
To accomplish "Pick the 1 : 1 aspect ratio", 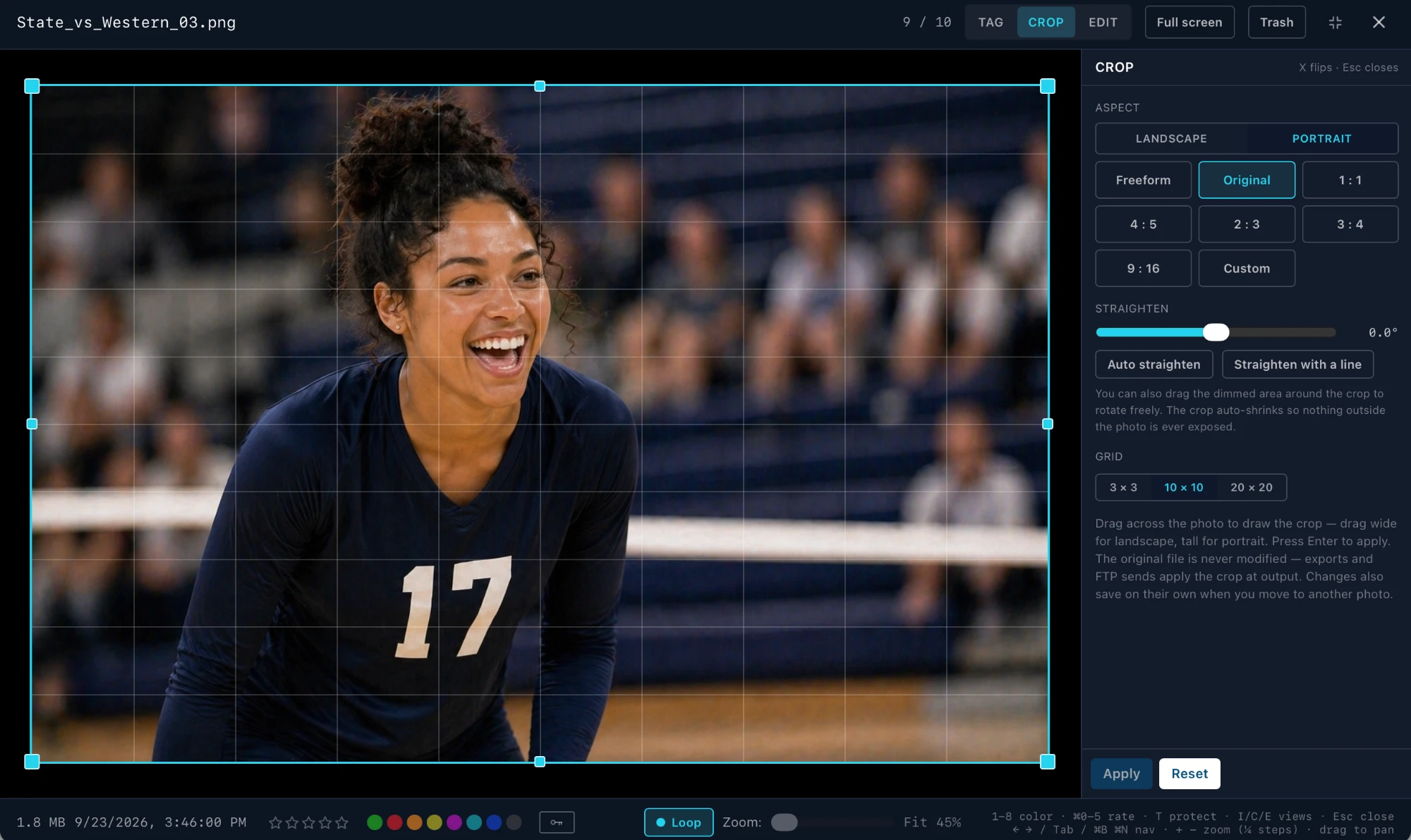I will 1350,181.
